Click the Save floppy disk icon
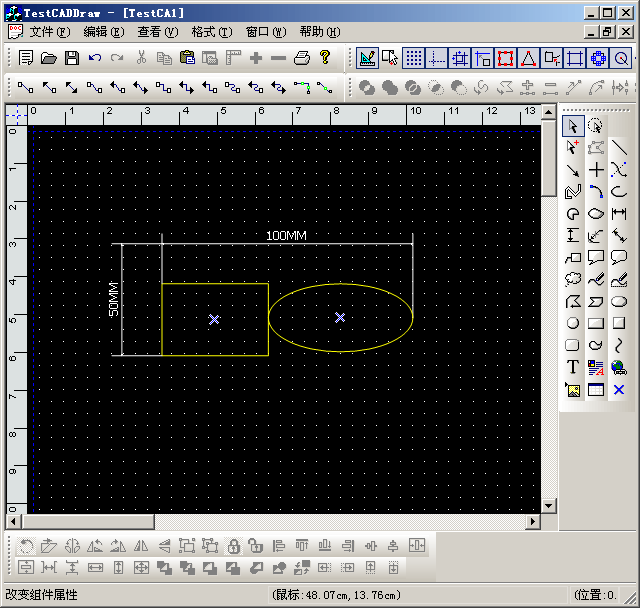640x608 pixels. point(72,58)
